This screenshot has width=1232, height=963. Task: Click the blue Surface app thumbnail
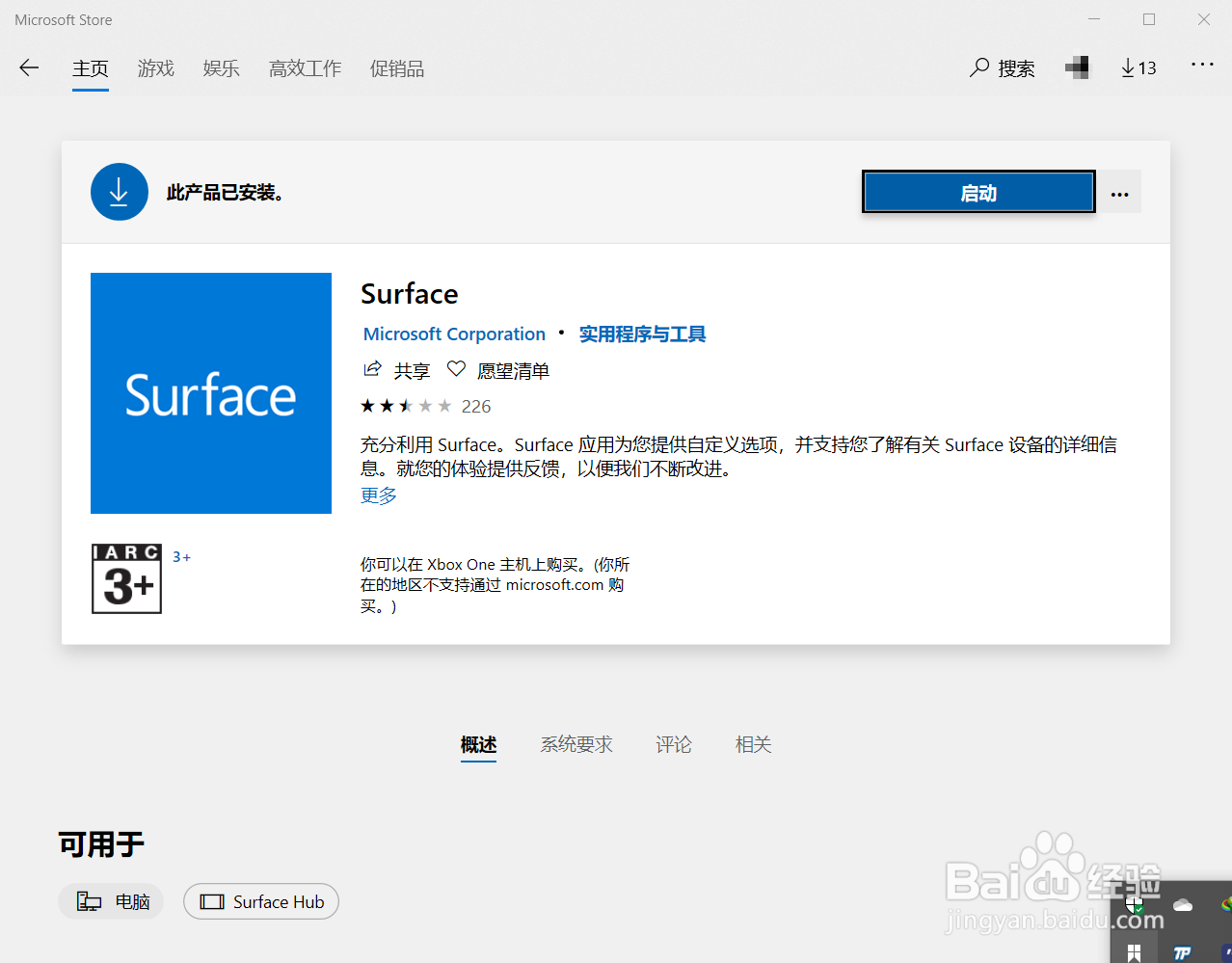tap(210, 393)
